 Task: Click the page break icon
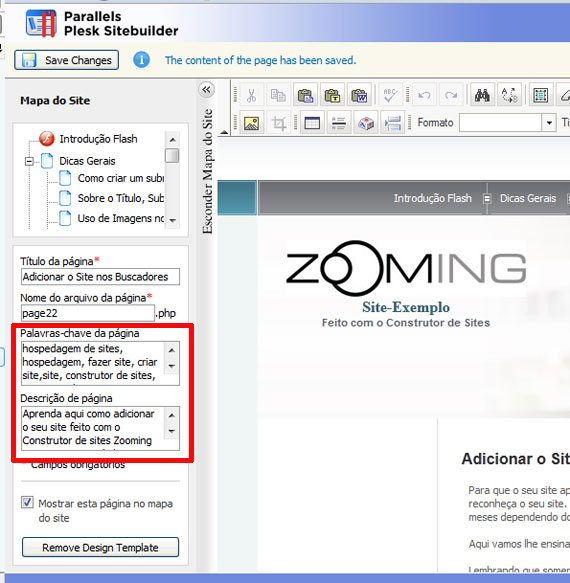coord(392,122)
